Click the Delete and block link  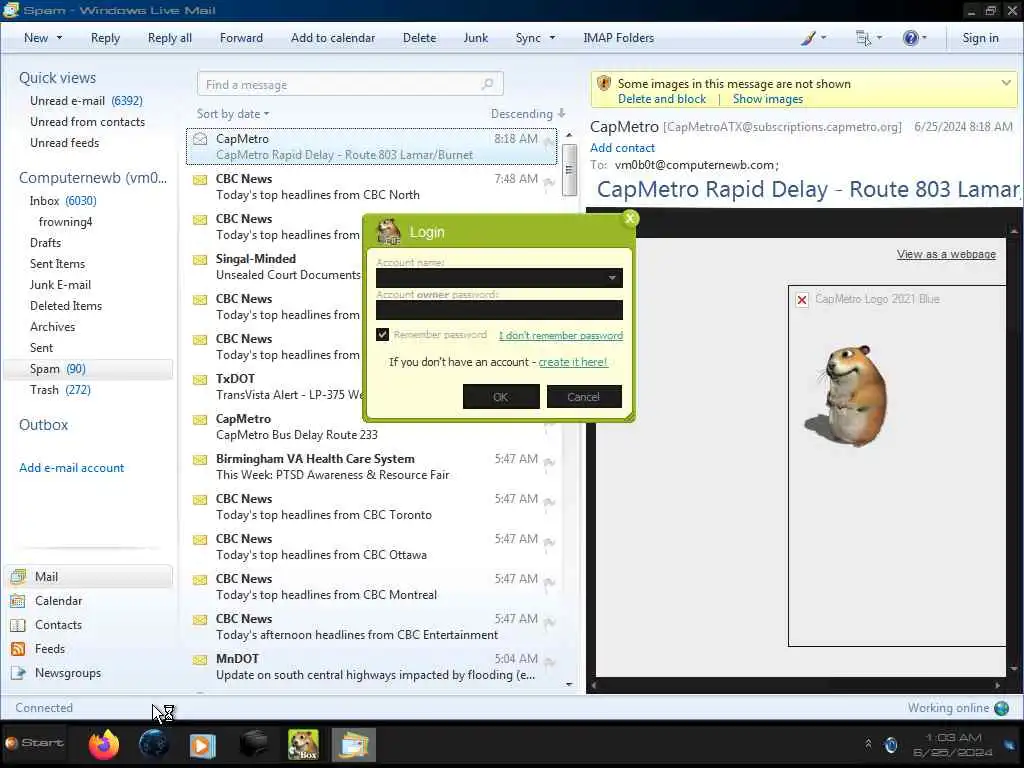pos(662,99)
